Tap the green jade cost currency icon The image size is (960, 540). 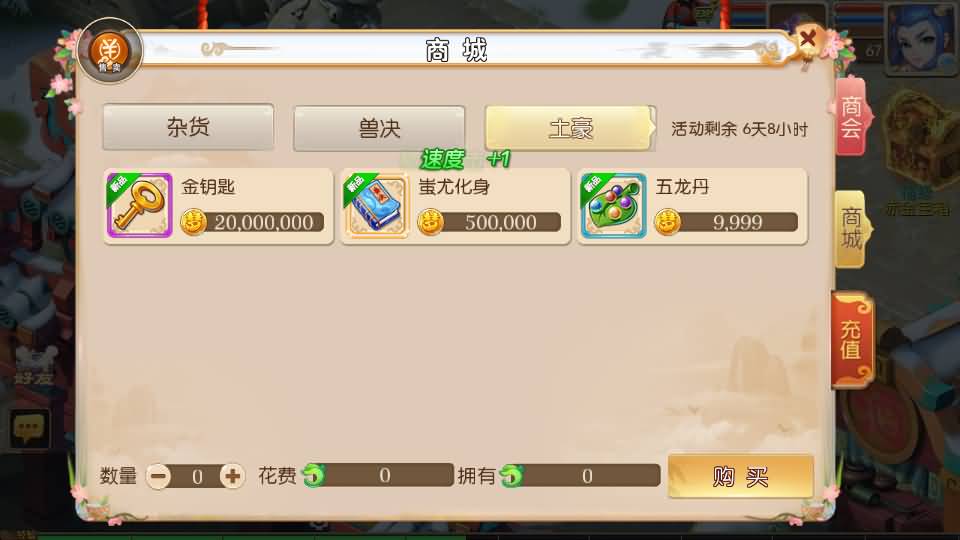point(315,475)
